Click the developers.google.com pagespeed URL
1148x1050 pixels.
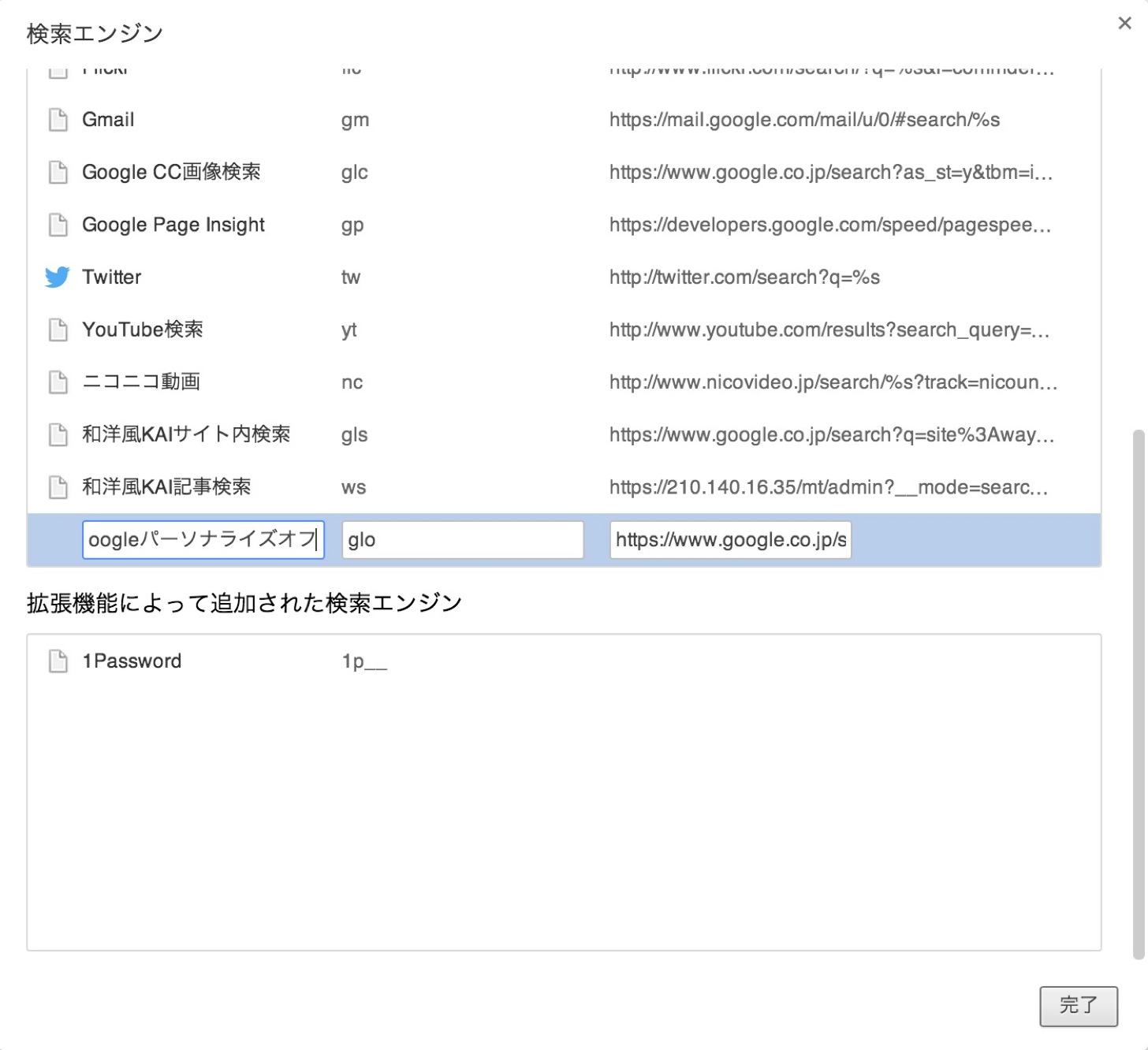(830, 225)
